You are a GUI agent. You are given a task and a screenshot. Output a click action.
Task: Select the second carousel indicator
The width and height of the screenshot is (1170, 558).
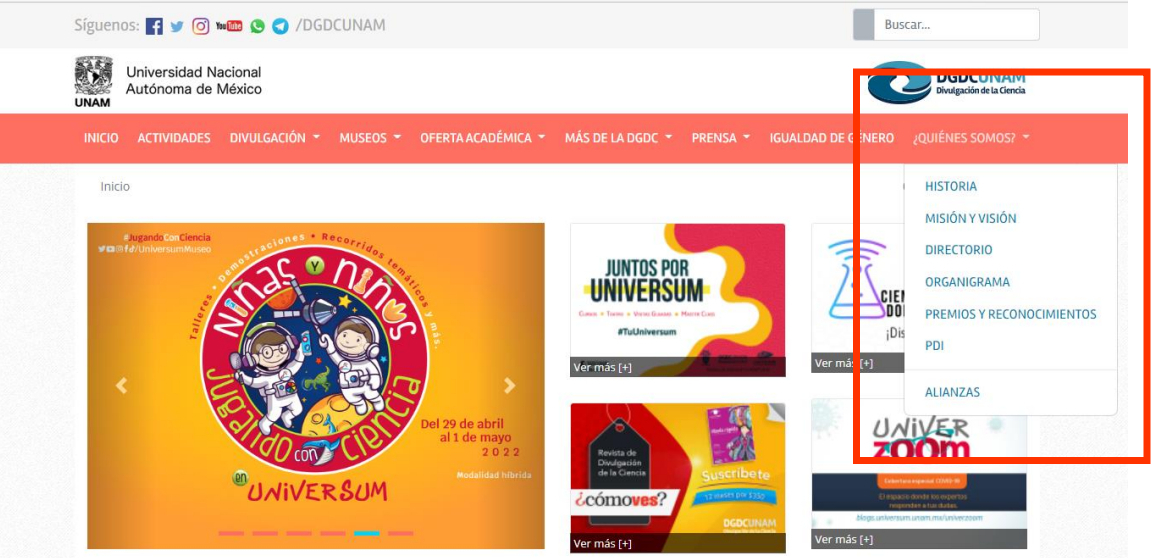(265, 533)
